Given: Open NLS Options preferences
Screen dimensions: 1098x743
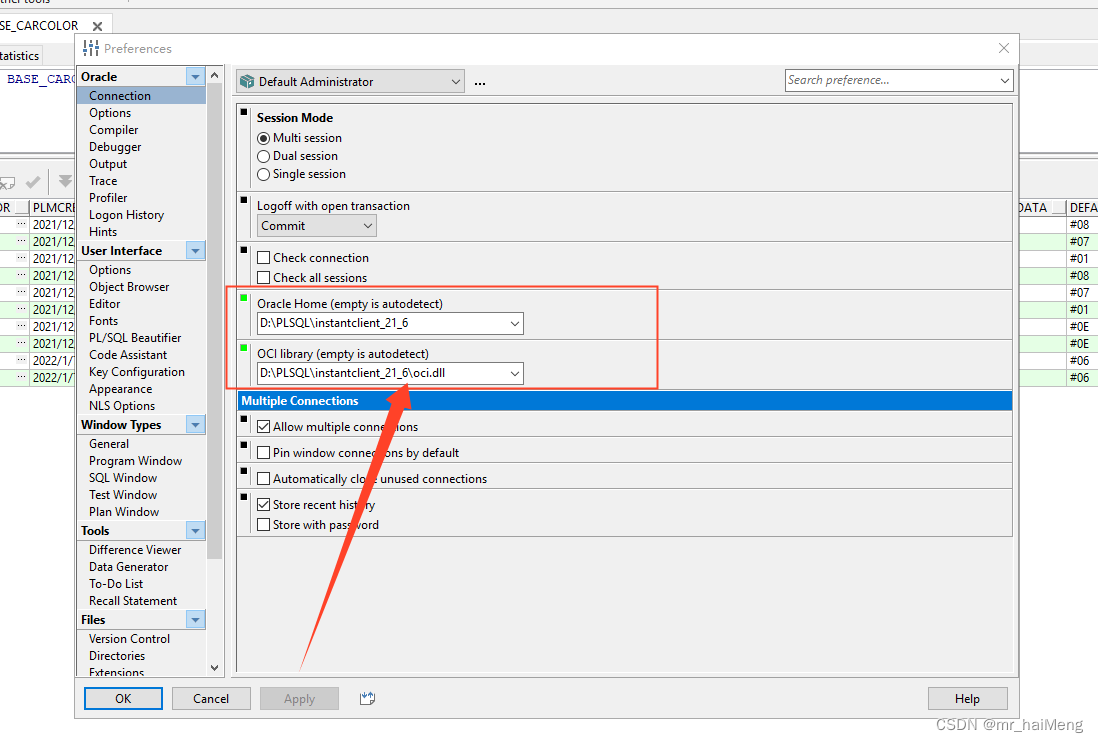Looking at the screenshot, I should [x=122, y=405].
